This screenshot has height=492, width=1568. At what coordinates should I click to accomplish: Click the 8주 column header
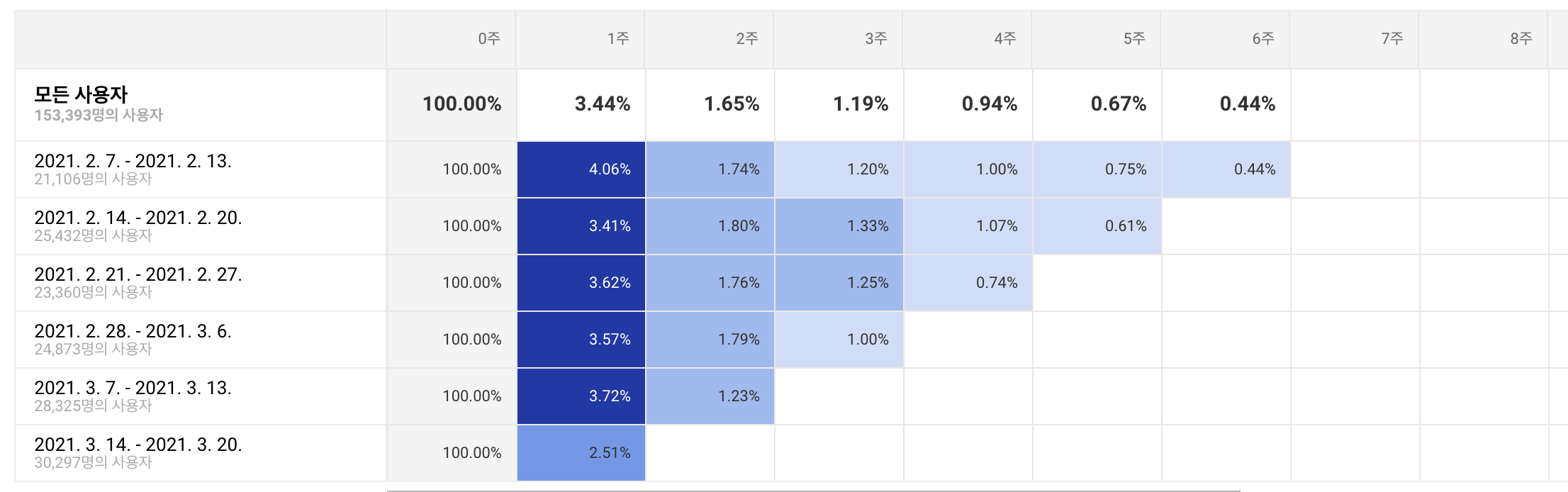tap(1521, 39)
